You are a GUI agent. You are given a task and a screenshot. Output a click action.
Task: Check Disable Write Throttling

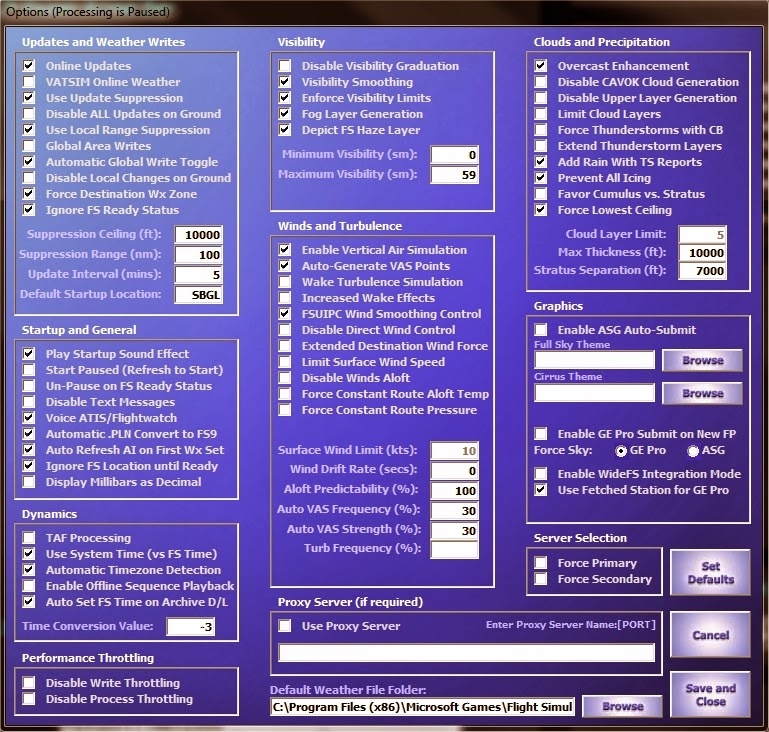tap(29, 682)
